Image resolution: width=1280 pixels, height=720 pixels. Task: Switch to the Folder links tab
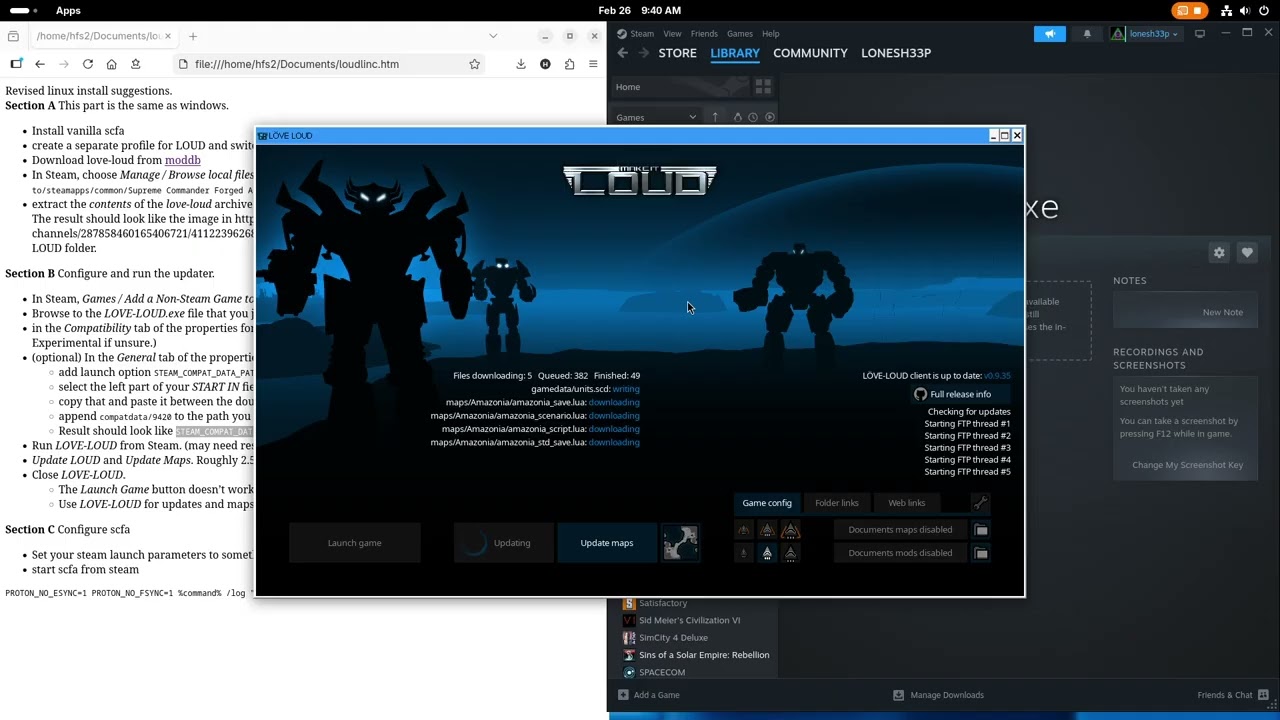(837, 503)
